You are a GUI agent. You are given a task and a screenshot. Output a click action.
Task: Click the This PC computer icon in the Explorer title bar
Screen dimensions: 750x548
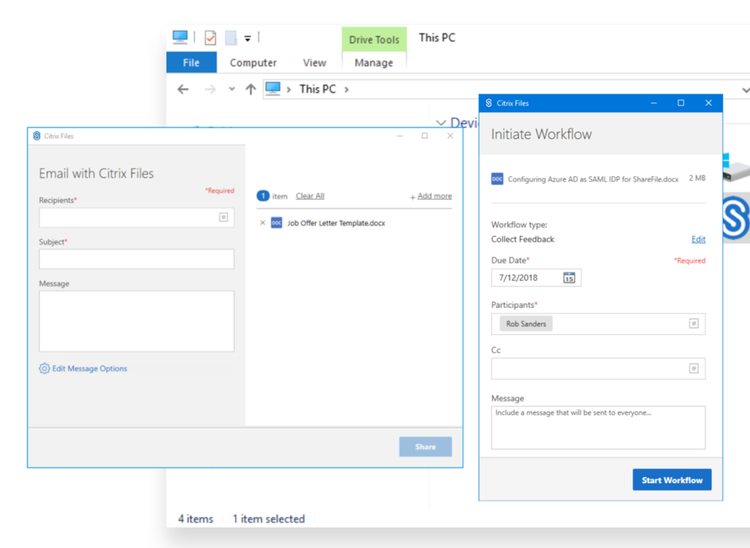click(x=180, y=37)
